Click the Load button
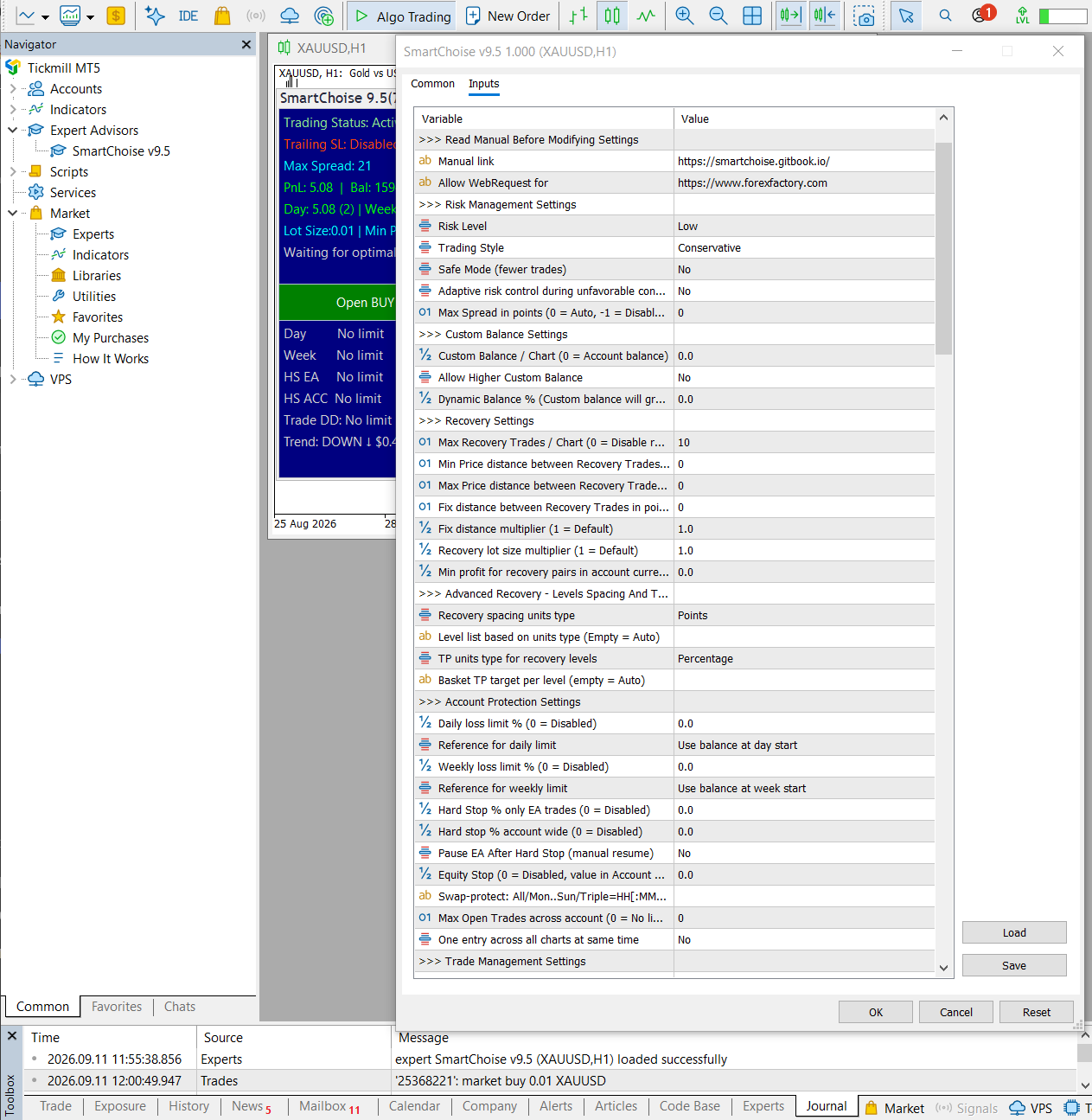The width and height of the screenshot is (1092, 1120). pyautogui.click(x=1014, y=932)
